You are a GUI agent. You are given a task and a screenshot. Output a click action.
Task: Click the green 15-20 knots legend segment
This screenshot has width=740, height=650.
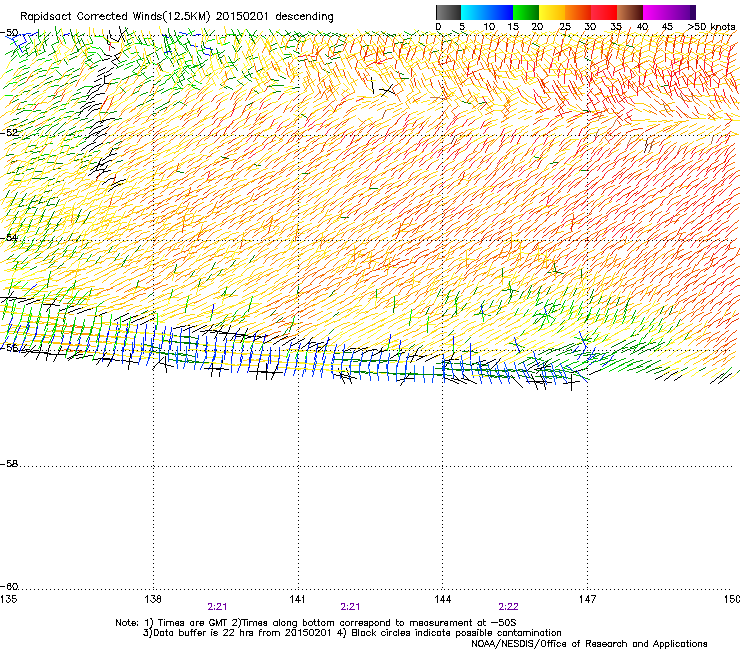[526, 12]
